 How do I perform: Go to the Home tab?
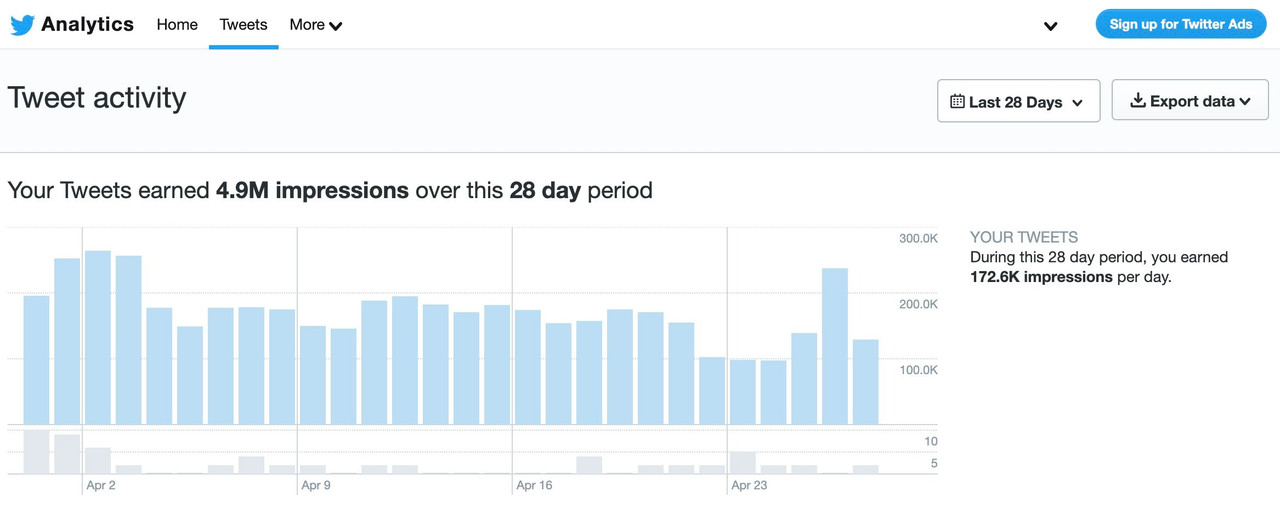click(x=177, y=25)
